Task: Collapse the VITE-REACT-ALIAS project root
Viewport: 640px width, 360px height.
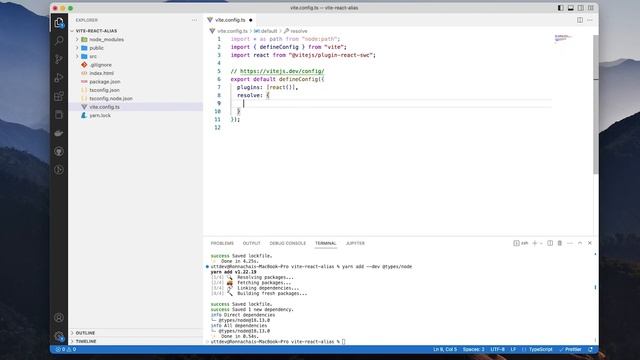Action: pyautogui.click(x=96, y=31)
